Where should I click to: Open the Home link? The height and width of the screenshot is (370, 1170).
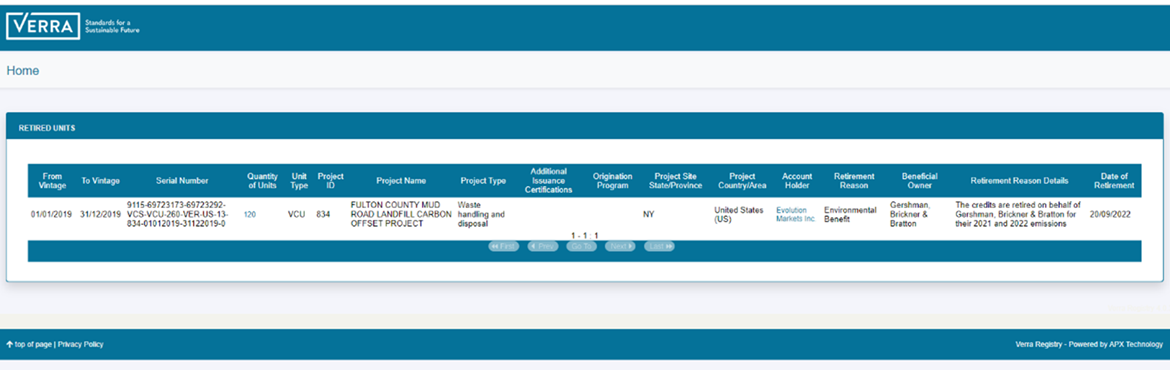pos(22,71)
